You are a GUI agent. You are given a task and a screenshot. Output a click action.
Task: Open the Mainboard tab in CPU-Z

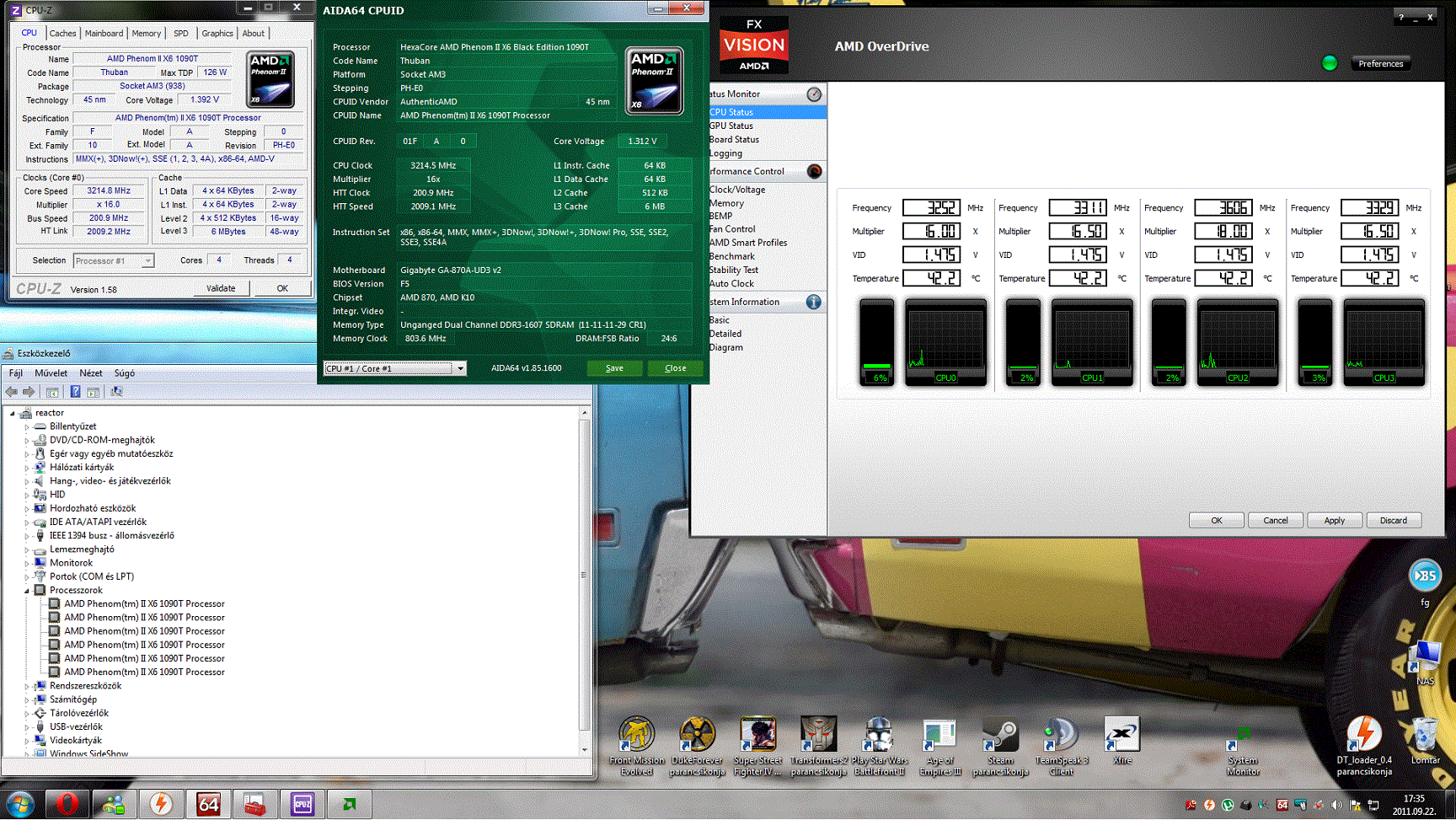tap(104, 34)
